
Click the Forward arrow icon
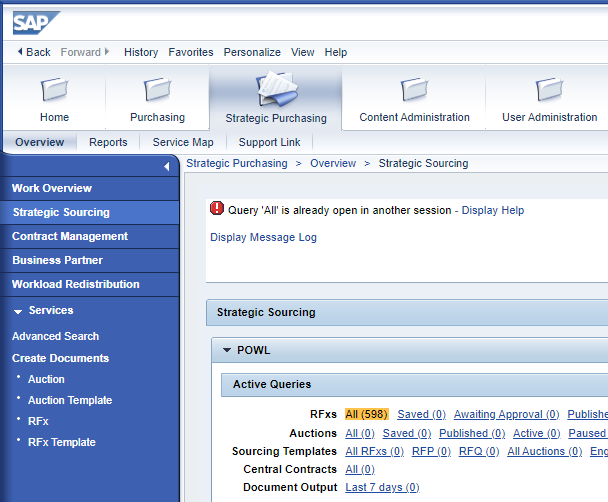tap(107, 52)
